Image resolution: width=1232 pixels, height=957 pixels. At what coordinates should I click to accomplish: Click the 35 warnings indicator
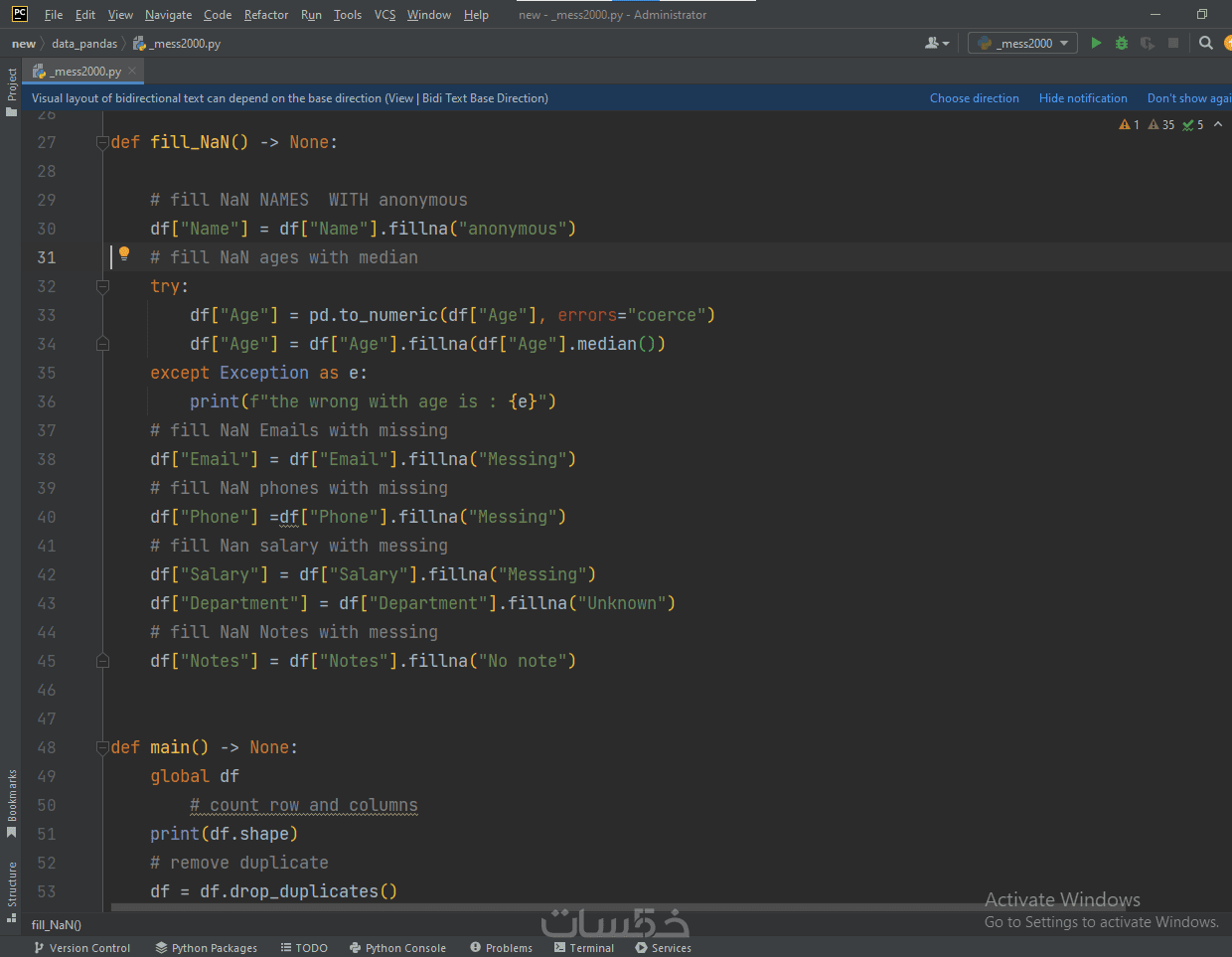coord(1161,124)
